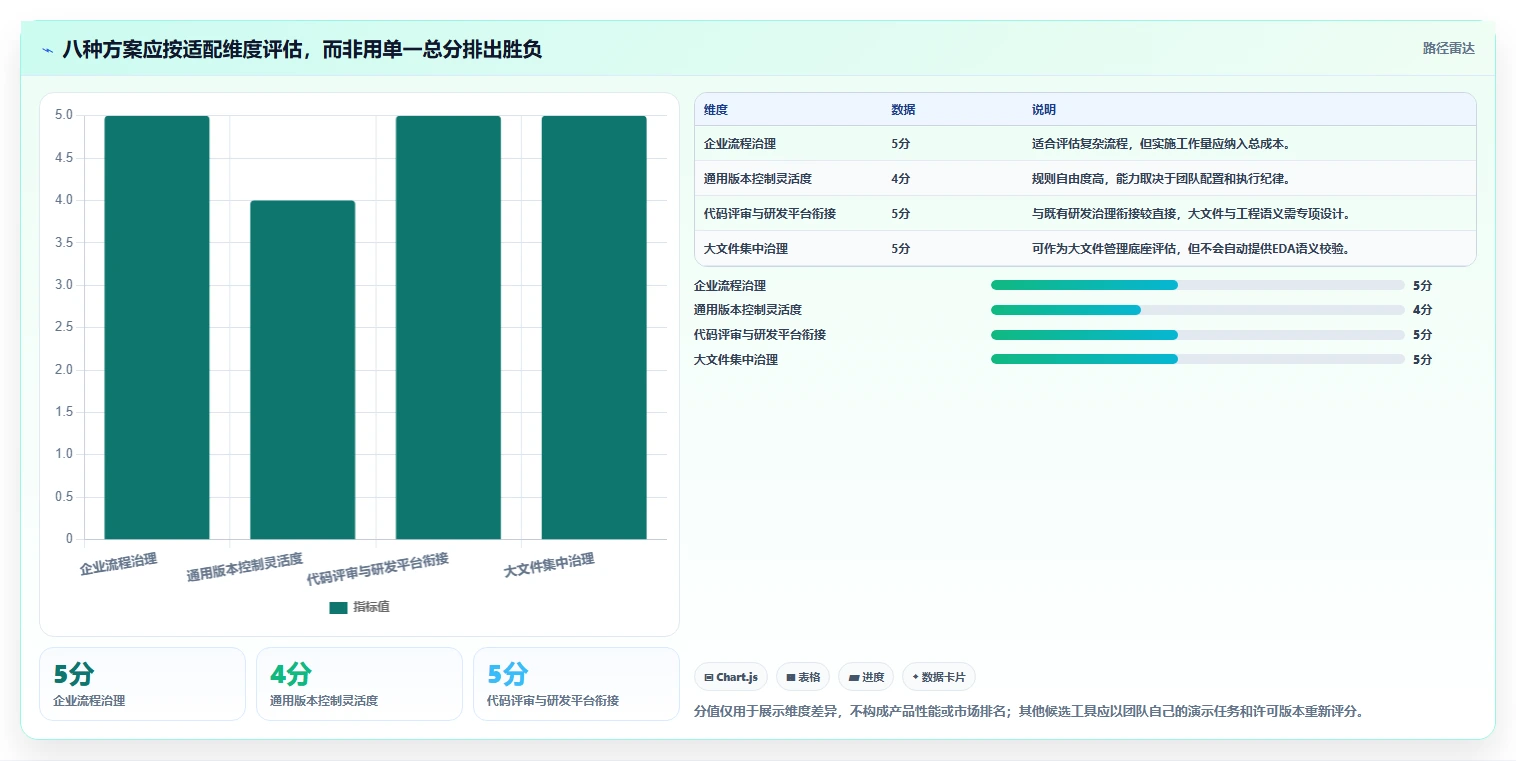
Task: Click the chart bar for 大文件集中治理
Action: [x=594, y=327]
